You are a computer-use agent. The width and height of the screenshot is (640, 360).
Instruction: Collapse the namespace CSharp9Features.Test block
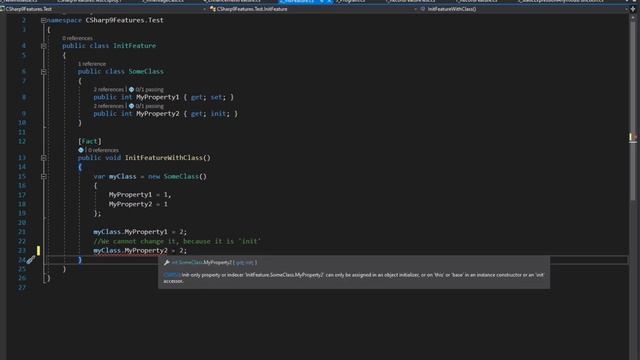[x=43, y=20]
